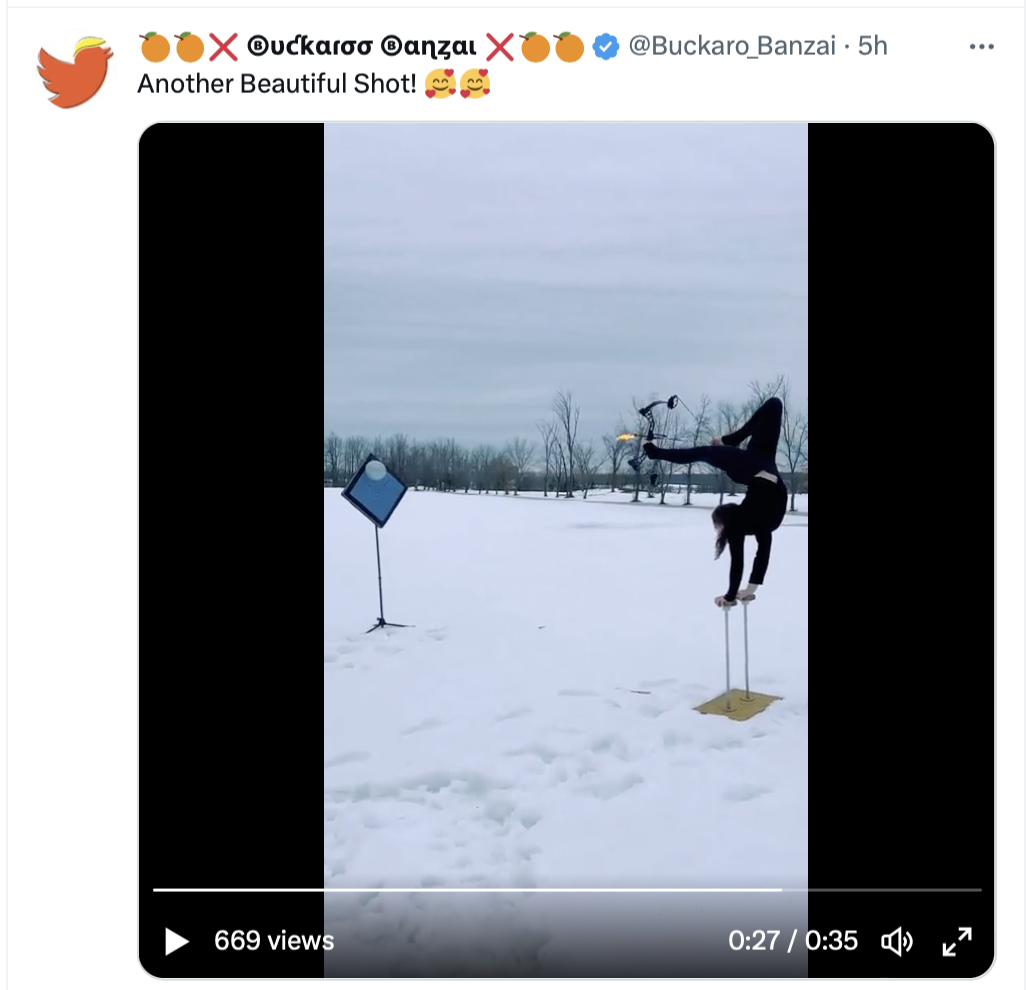The width and height of the screenshot is (1026, 990).
Task: Mute the video with the speaker icon
Action: 896,941
